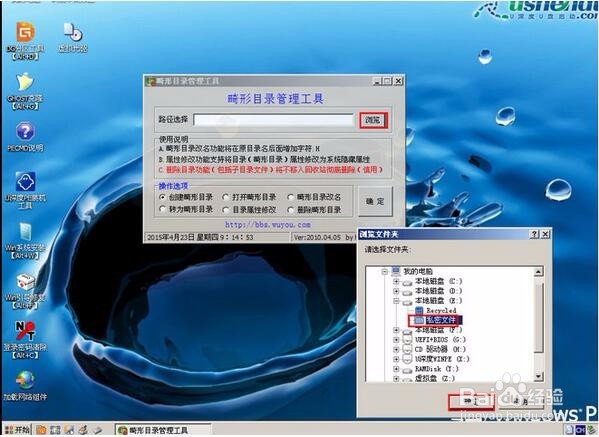This screenshot has width=599, height=437.
Task: Click the 我的电脑 computer icon in tree
Action: 396,271
